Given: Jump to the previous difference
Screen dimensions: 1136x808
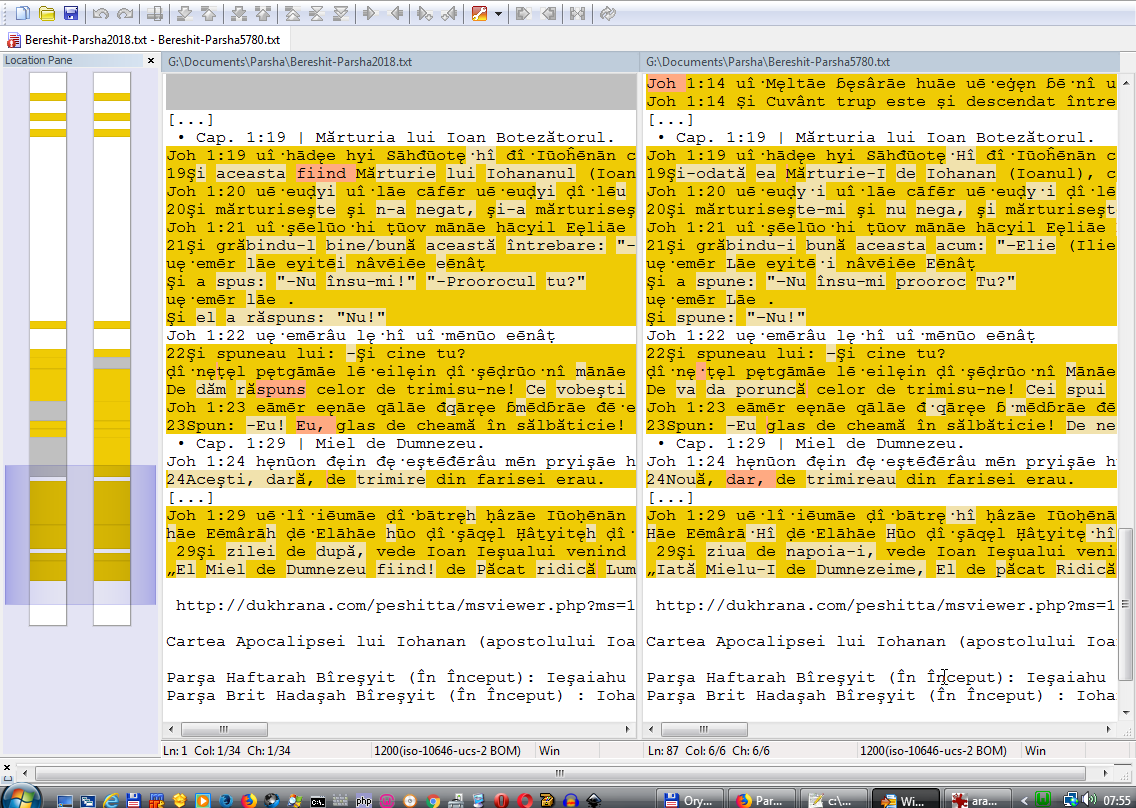Looking at the screenshot, I should [208, 14].
